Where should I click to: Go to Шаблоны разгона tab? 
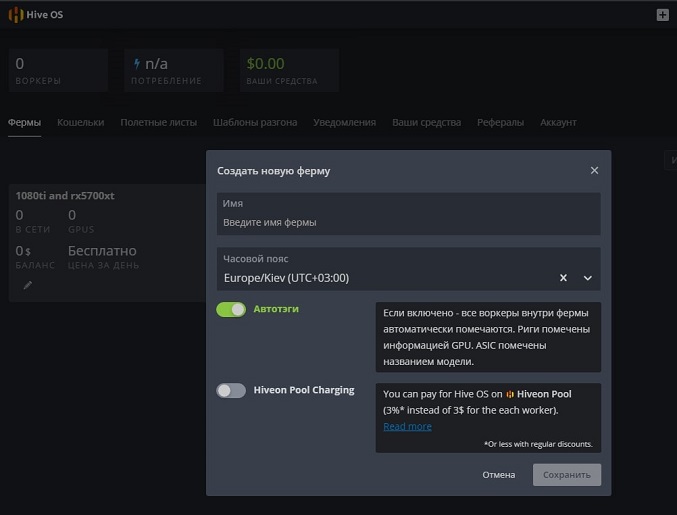255,123
